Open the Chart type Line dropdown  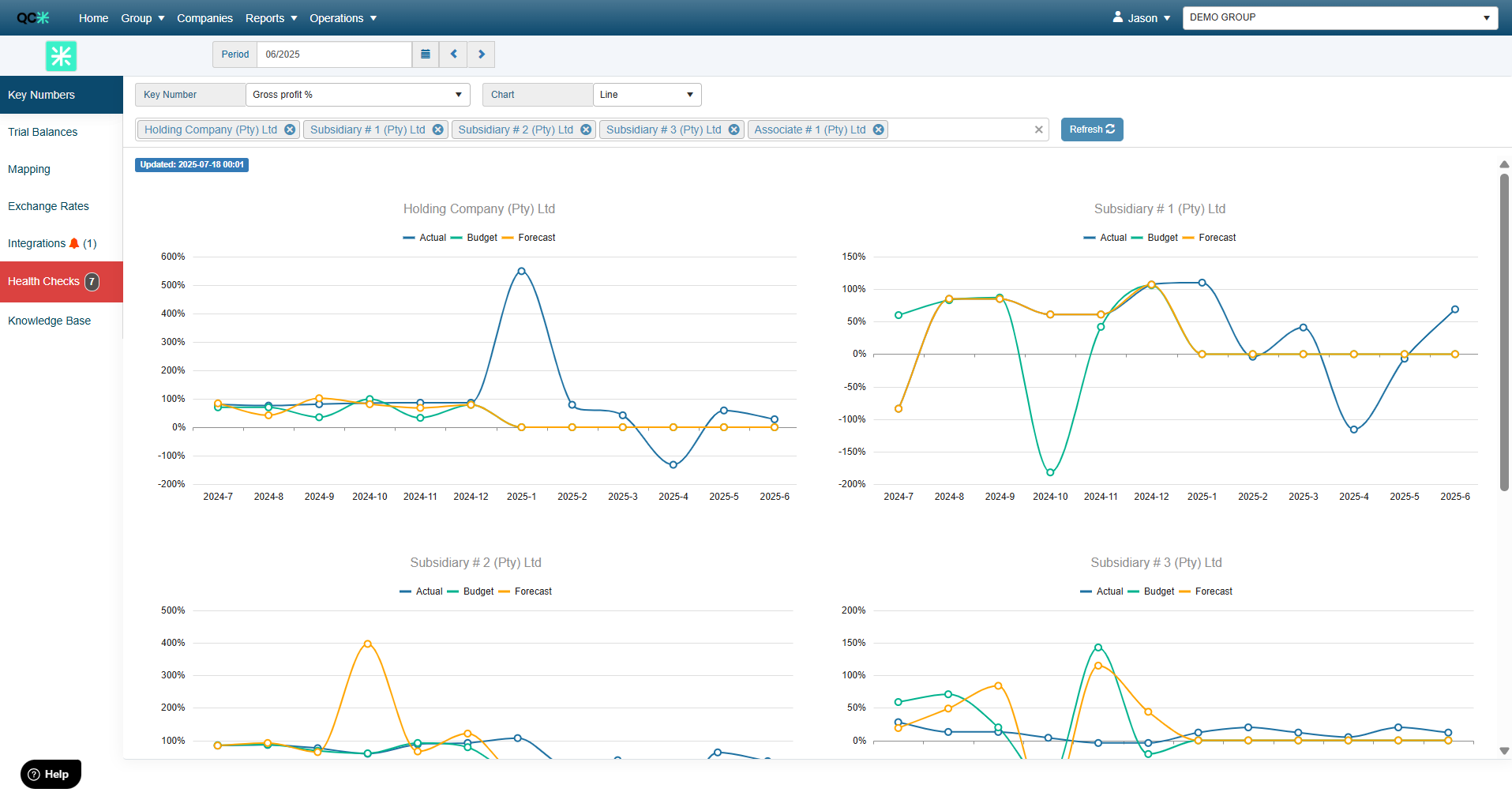tap(647, 95)
